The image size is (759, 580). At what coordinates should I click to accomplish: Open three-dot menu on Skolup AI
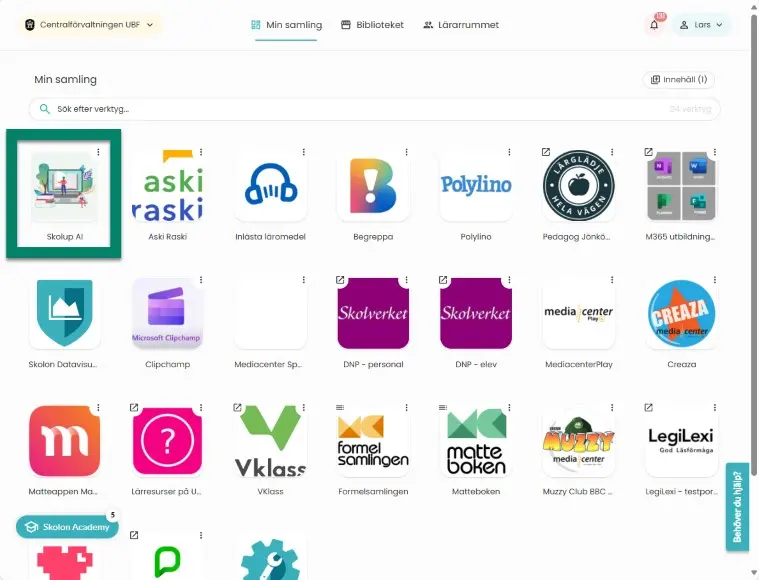(x=98, y=152)
